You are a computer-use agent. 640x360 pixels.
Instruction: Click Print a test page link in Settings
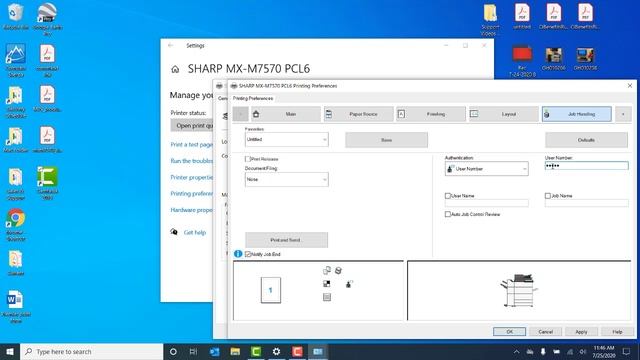(191, 144)
